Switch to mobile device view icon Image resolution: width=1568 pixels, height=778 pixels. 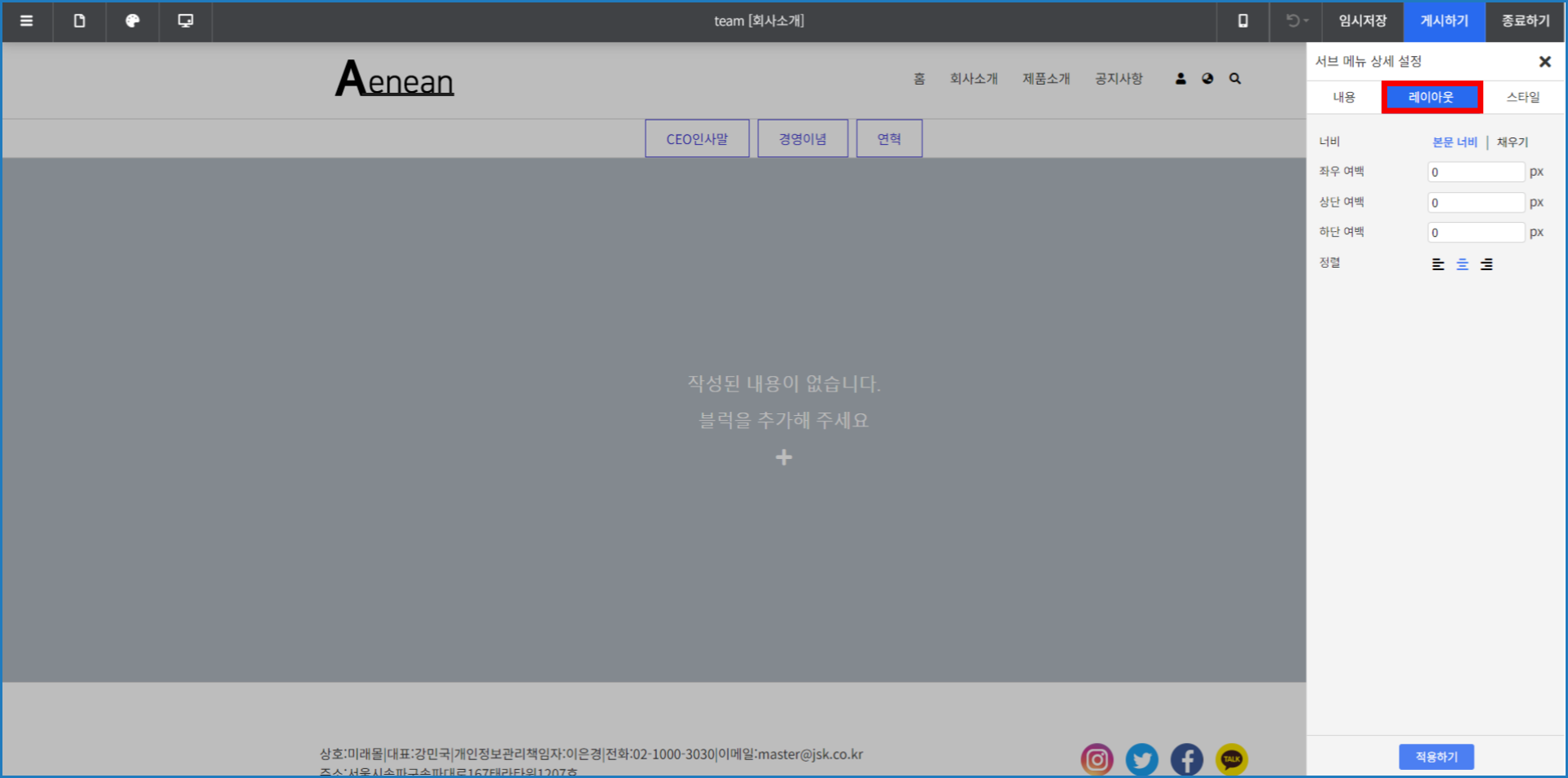[1242, 21]
